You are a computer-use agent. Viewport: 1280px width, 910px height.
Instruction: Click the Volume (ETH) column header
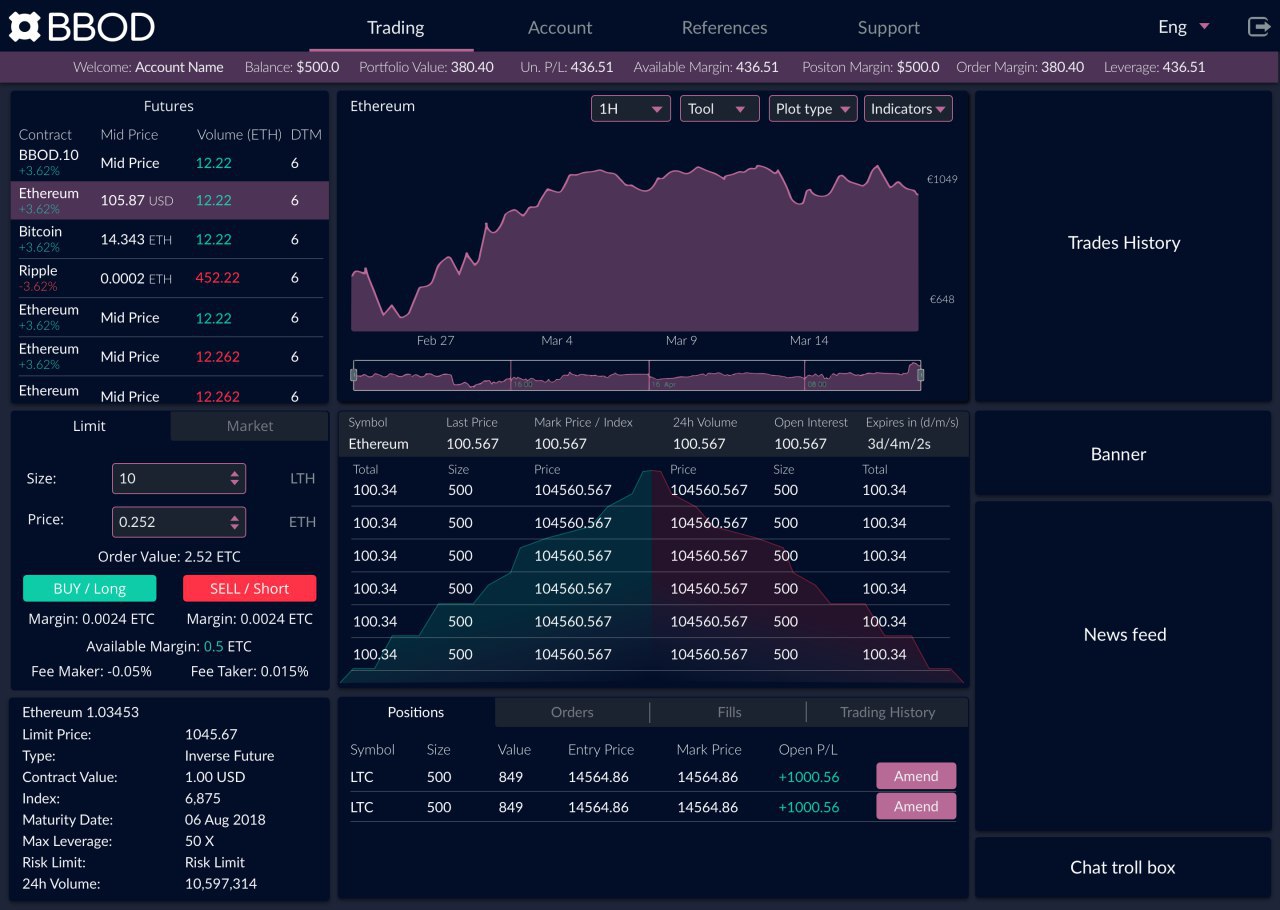point(237,134)
